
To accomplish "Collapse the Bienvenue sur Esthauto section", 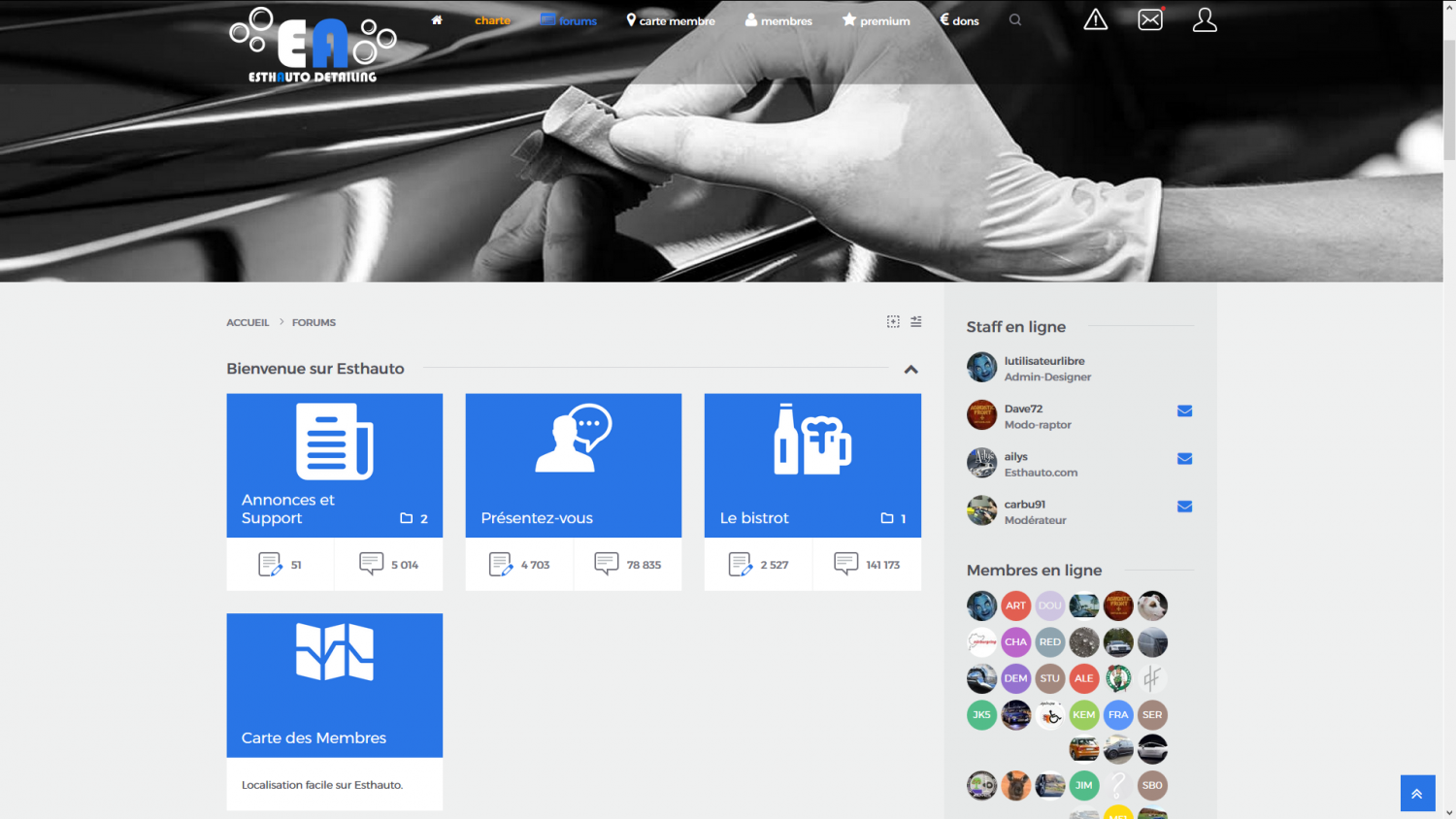I will pos(910,370).
